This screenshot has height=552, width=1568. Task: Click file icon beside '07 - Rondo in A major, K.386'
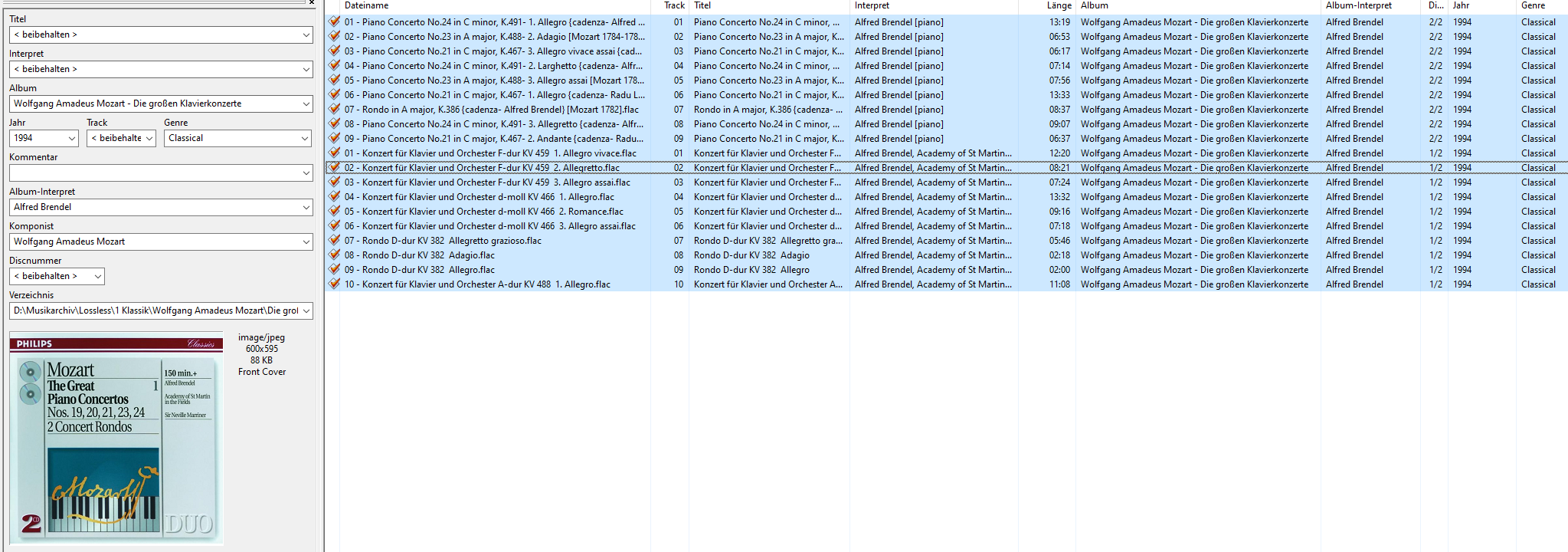[x=335, y=110]
